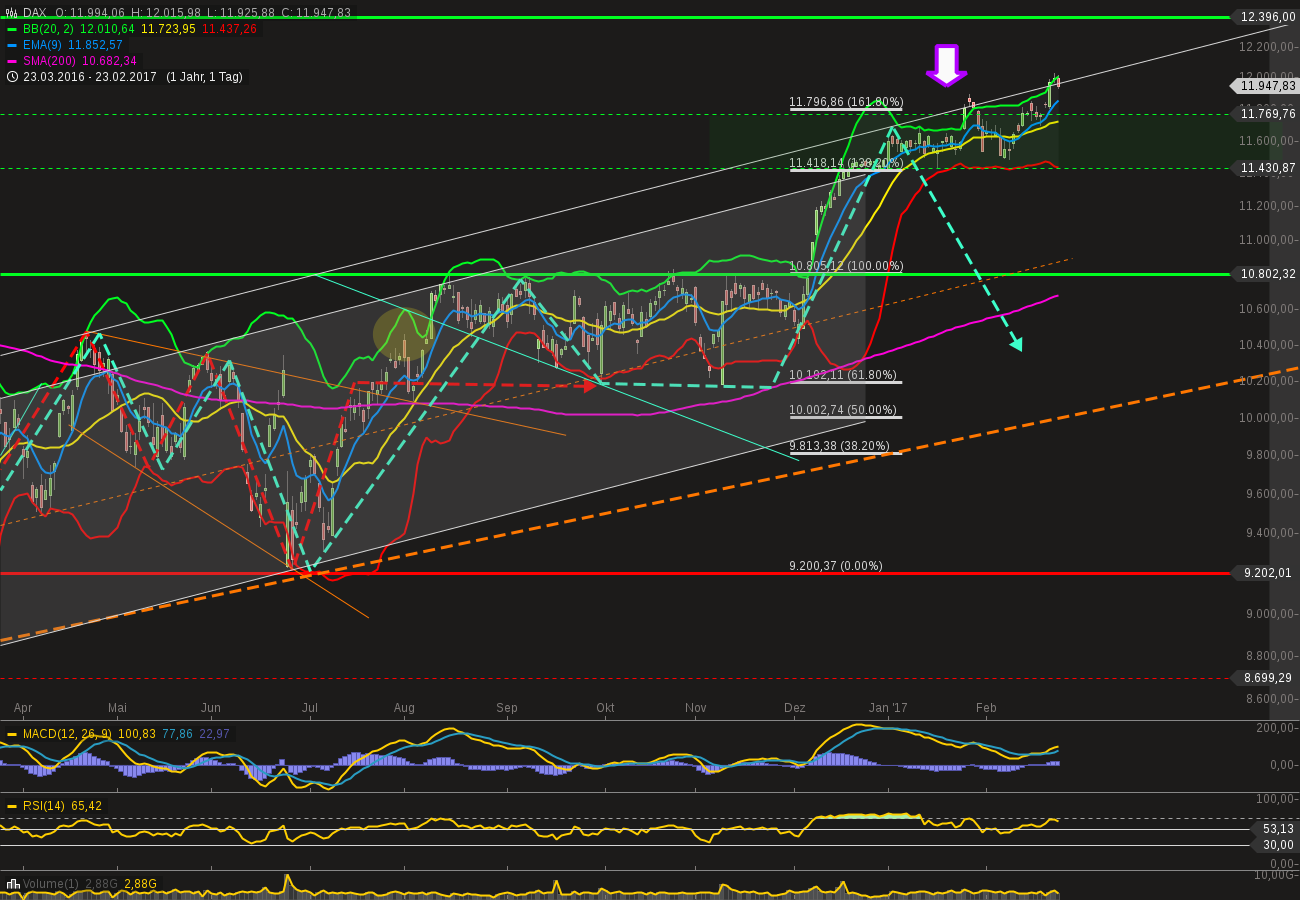This screenshot has width=1300, height=900.
Task: Click the Jul label on the time axis
Action: coord(310,708)
